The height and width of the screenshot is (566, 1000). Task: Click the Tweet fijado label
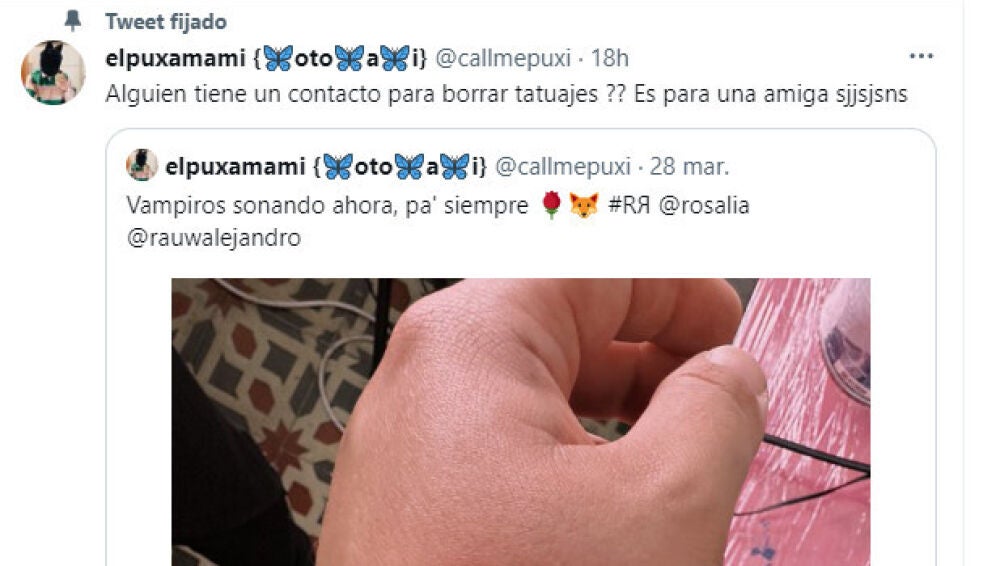(x=166, y=22)
